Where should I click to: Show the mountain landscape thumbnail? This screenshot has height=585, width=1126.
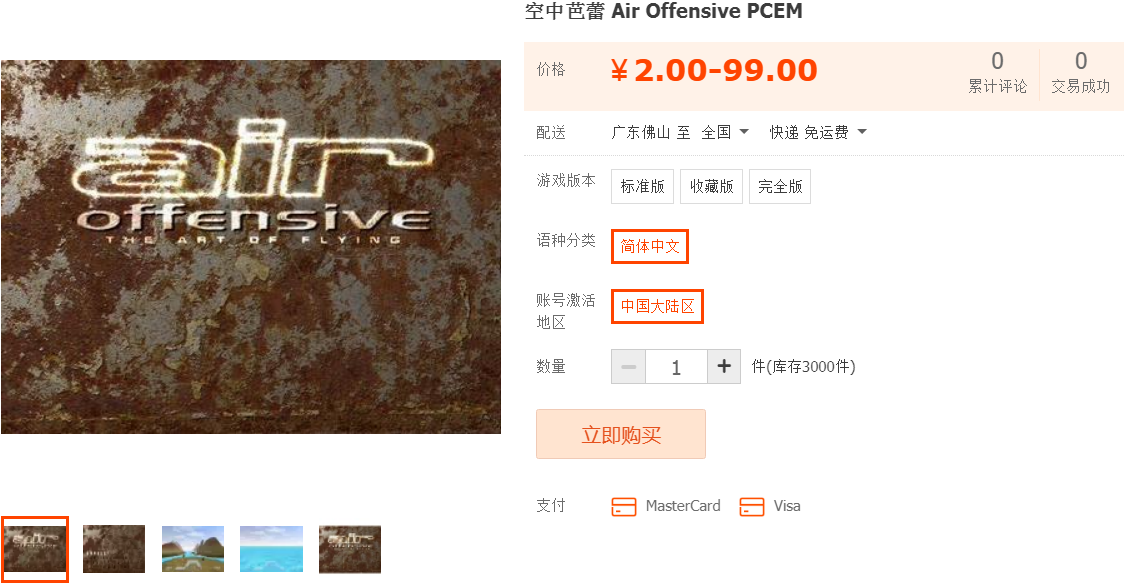point(192,549)
